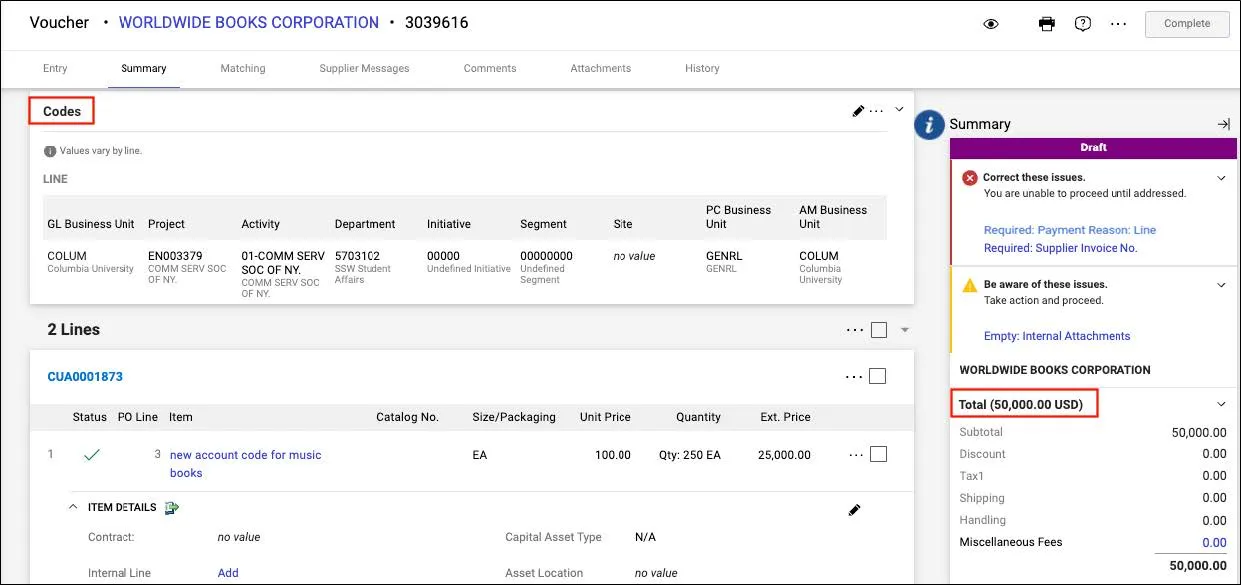
Task: Open WORLDWIDE BOOKS CORPORATION supplier link
Action: [249, 22]
